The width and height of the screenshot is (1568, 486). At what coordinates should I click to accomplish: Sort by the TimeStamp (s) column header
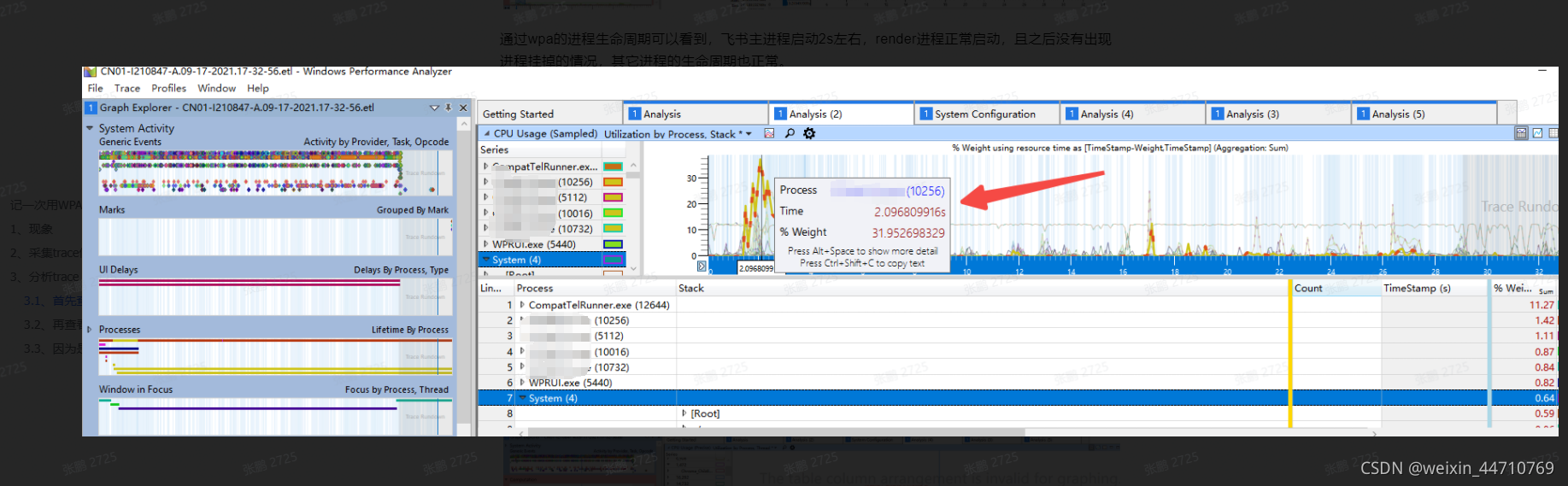(1434, 289)
